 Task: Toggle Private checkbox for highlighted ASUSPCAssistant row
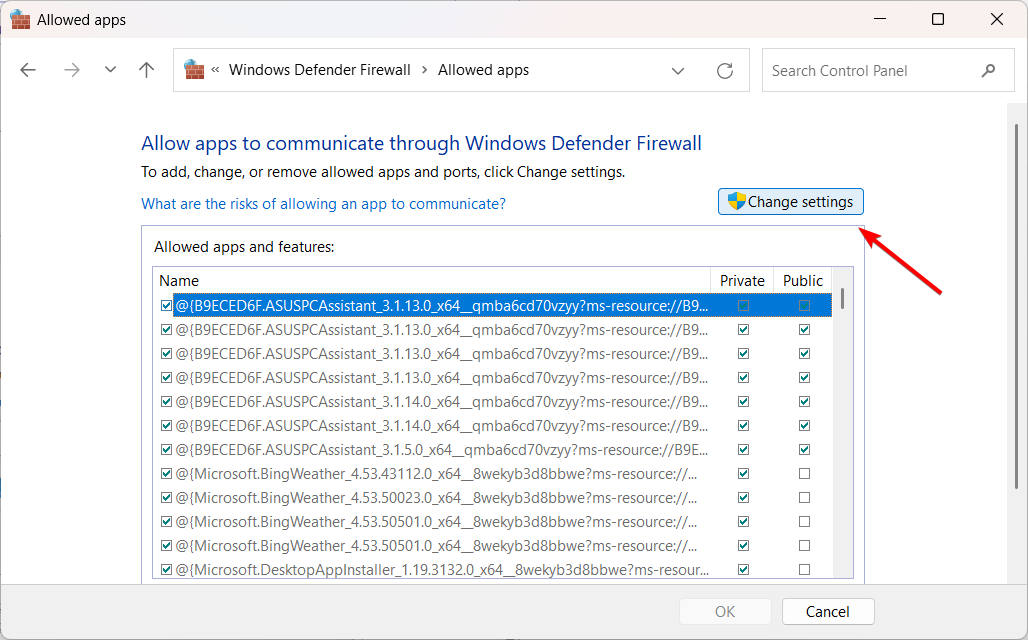743,306
